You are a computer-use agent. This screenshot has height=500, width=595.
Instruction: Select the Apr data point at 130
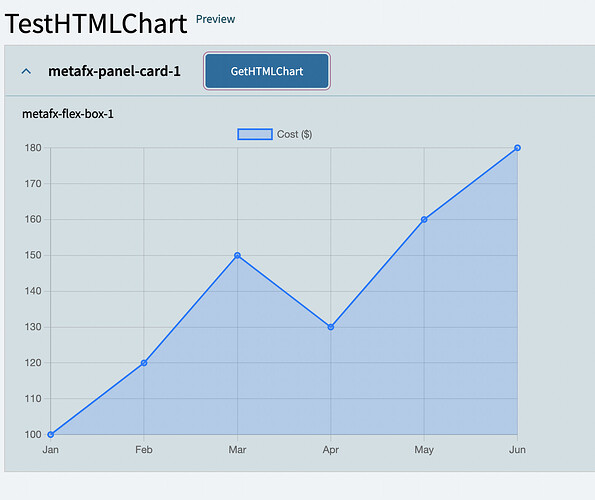[x=331, y=327]
